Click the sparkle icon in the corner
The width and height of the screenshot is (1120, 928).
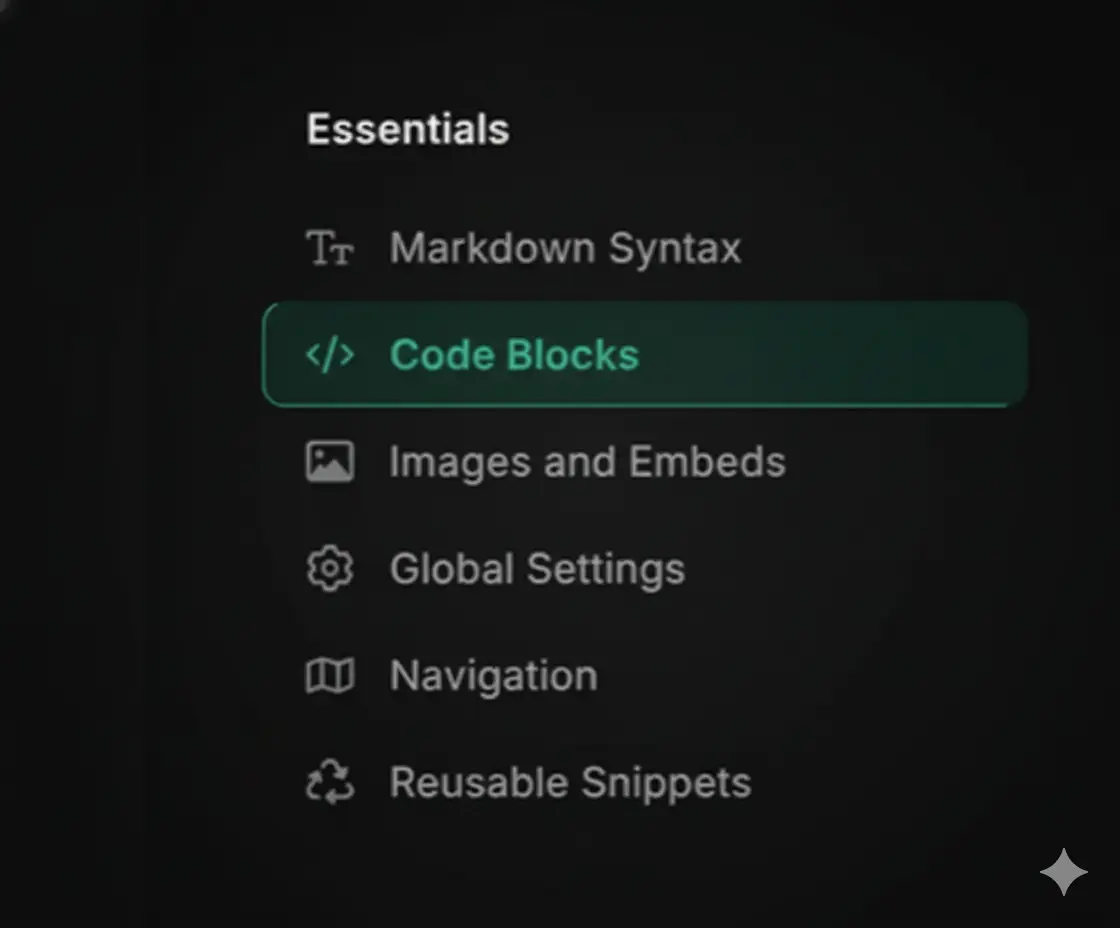[1063, 871]
